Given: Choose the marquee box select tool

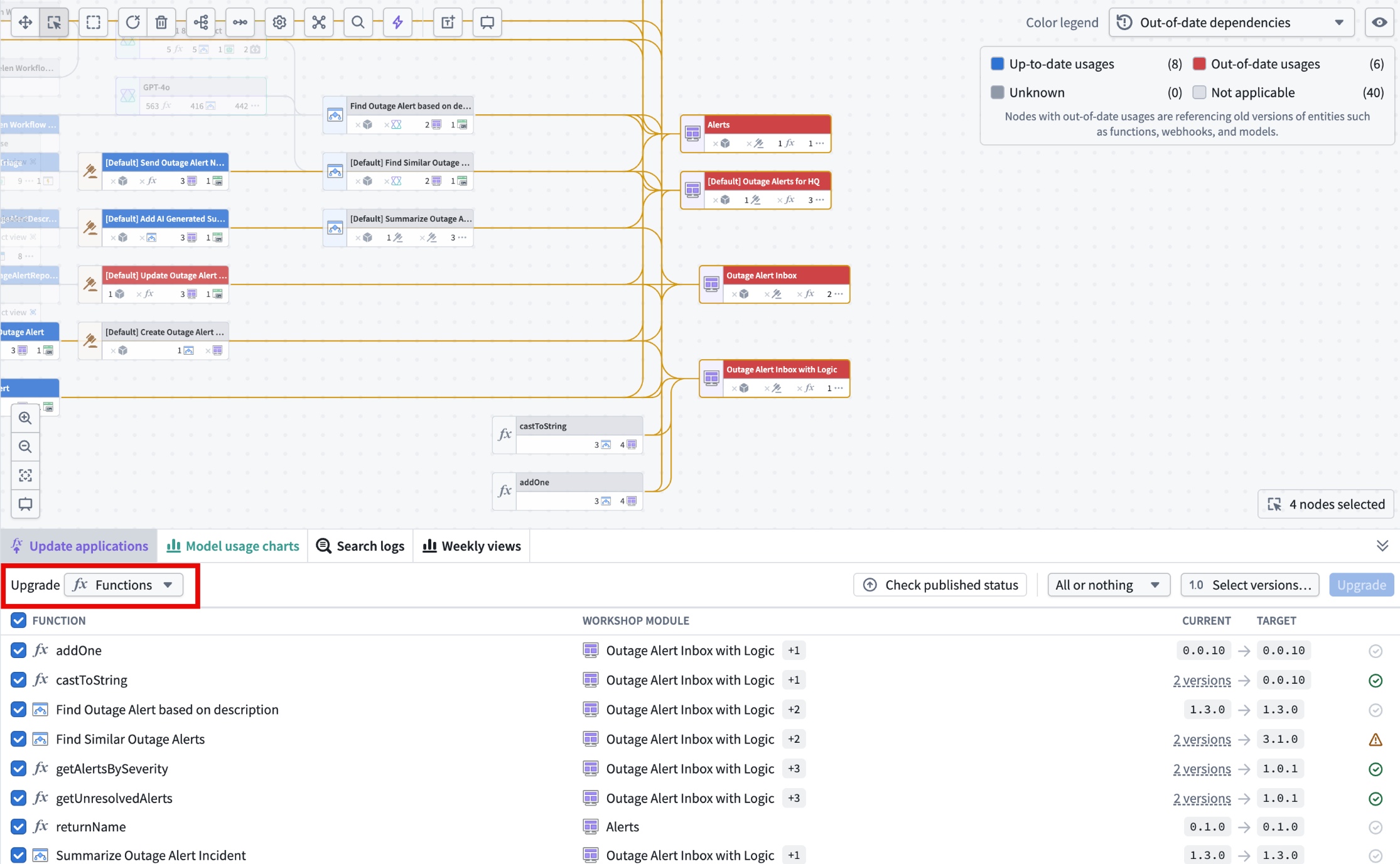Looking at the screenshot, I should [94, 23].
